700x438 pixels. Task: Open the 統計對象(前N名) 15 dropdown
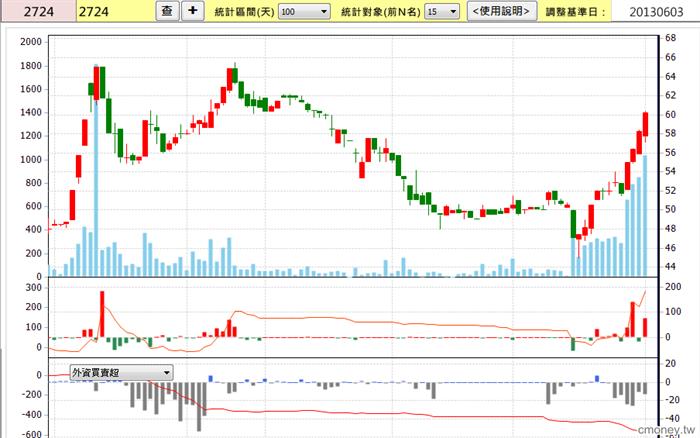[442, 12]
